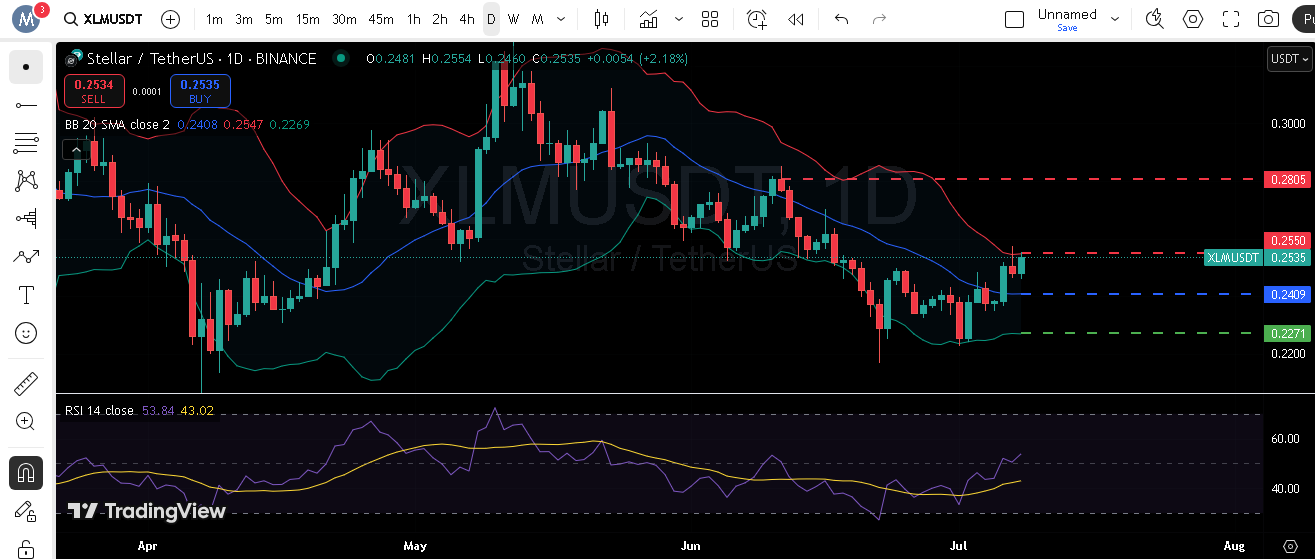Select the 5m timeframe
The height and width of the screenshot is (559, 1315).
274,19
